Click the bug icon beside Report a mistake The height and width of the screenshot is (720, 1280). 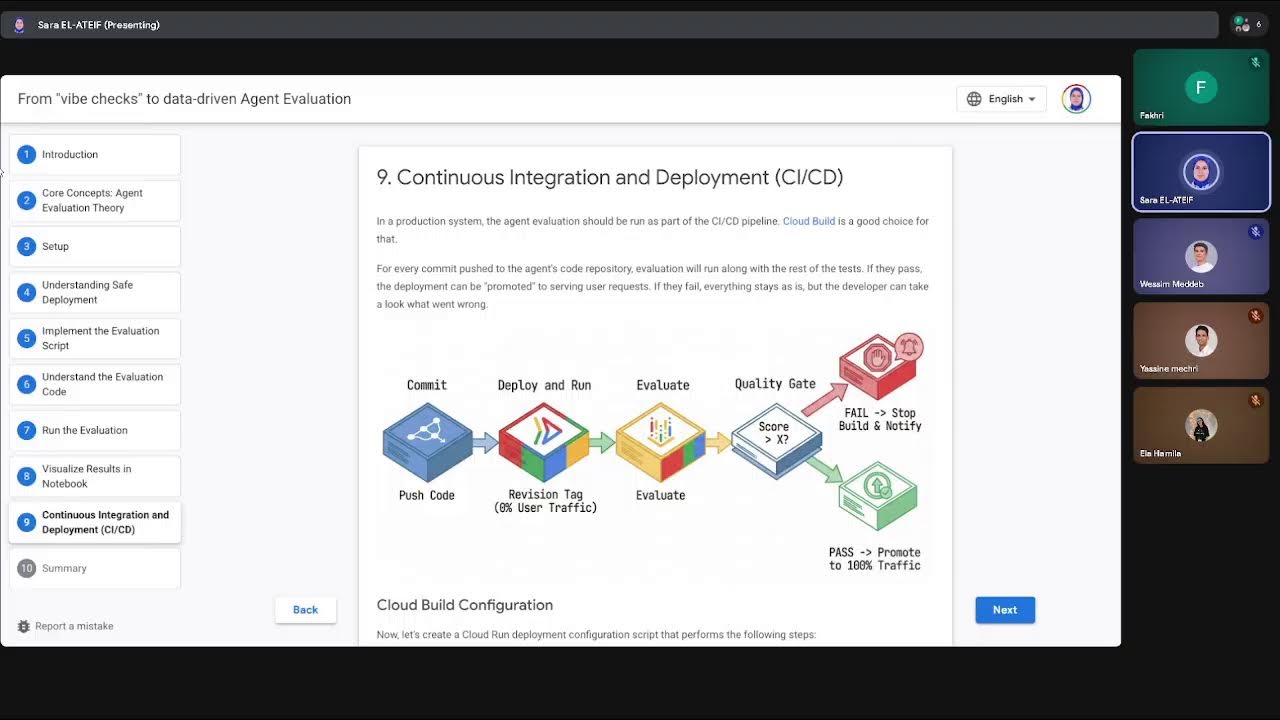coord(24,626)
